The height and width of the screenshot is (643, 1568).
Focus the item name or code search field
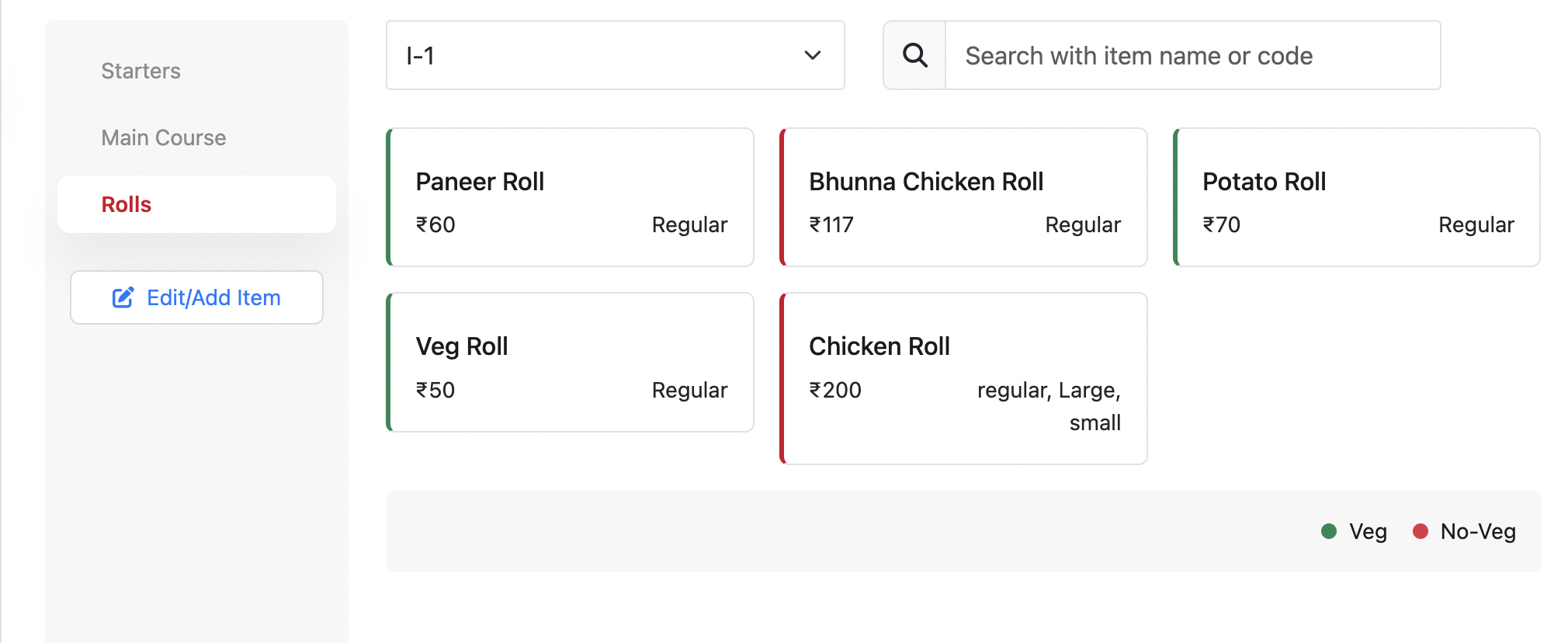(x=1192, y=55)
